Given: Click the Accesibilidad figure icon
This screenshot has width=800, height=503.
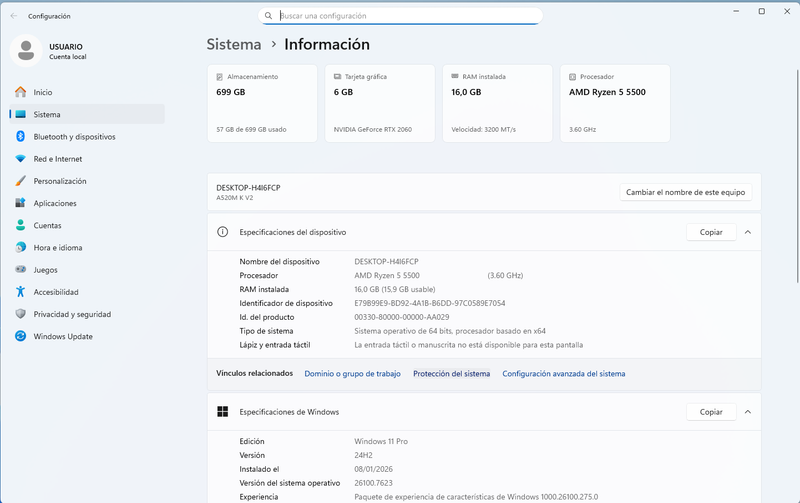Looking at the screenshot, I should pos(20,292).
